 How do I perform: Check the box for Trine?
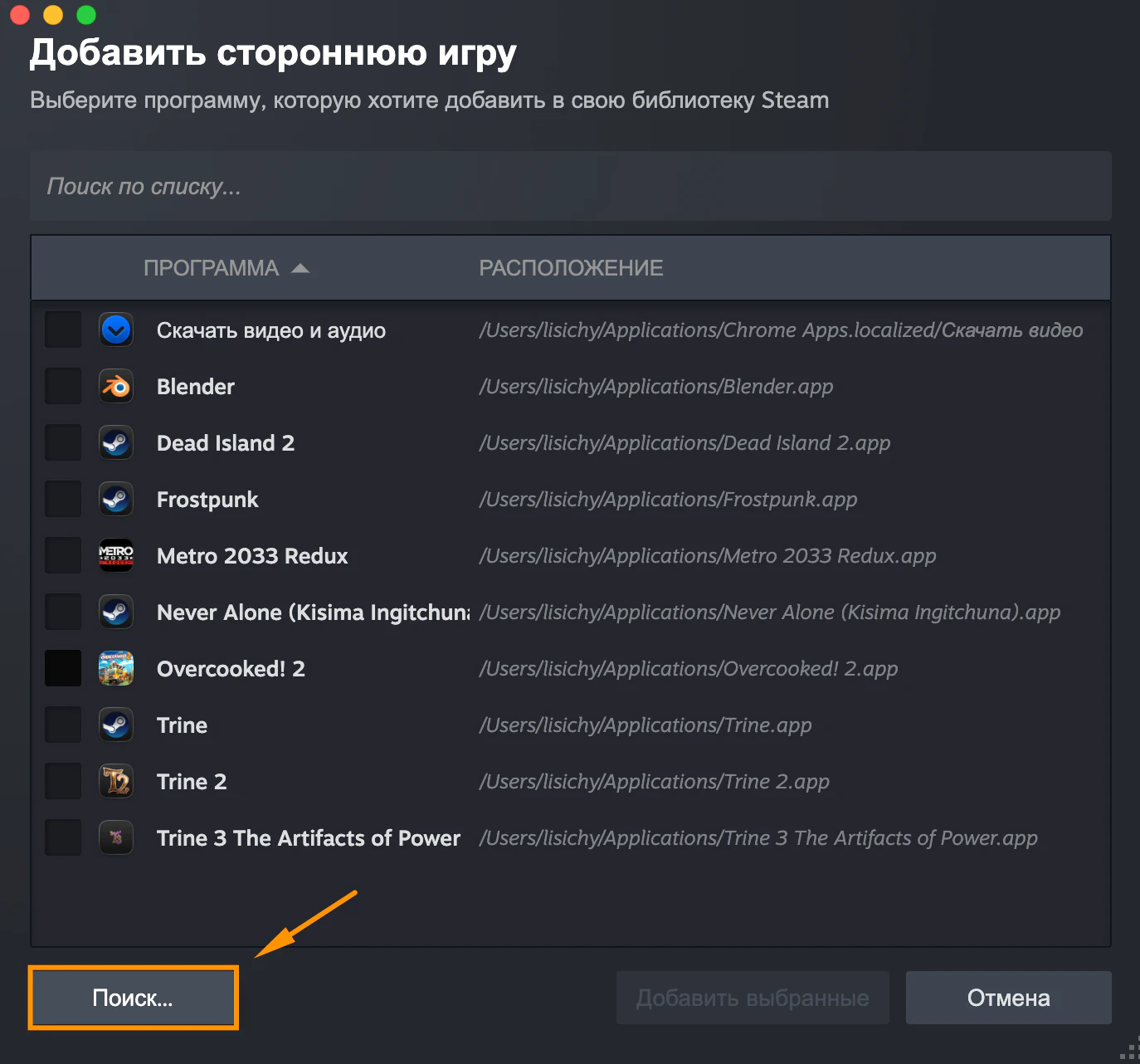[63, 725]
